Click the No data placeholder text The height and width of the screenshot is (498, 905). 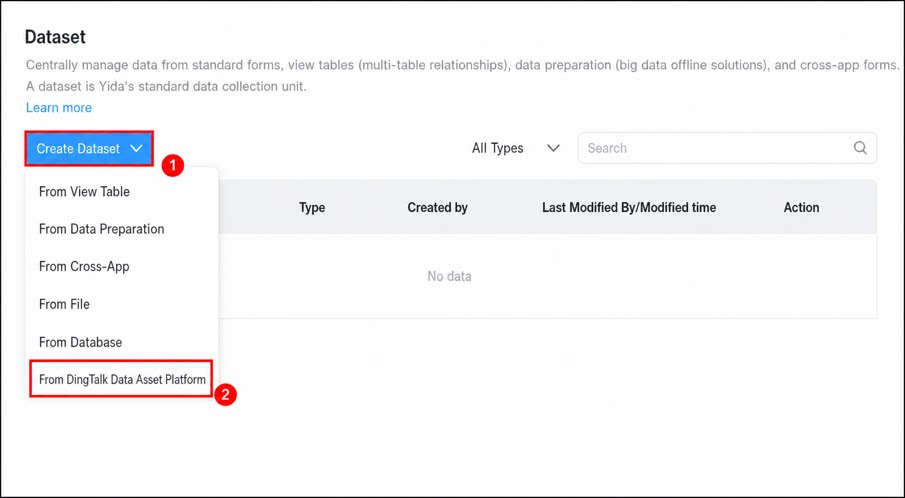pos(449,276)
